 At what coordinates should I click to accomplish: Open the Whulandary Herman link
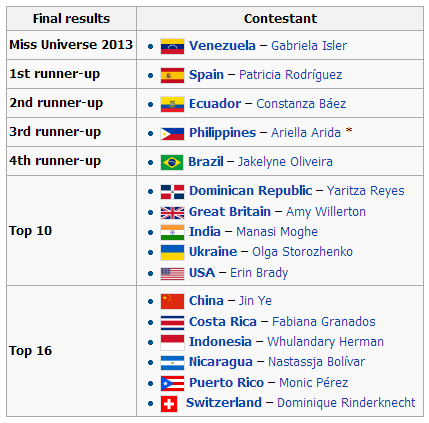[325, 342]
